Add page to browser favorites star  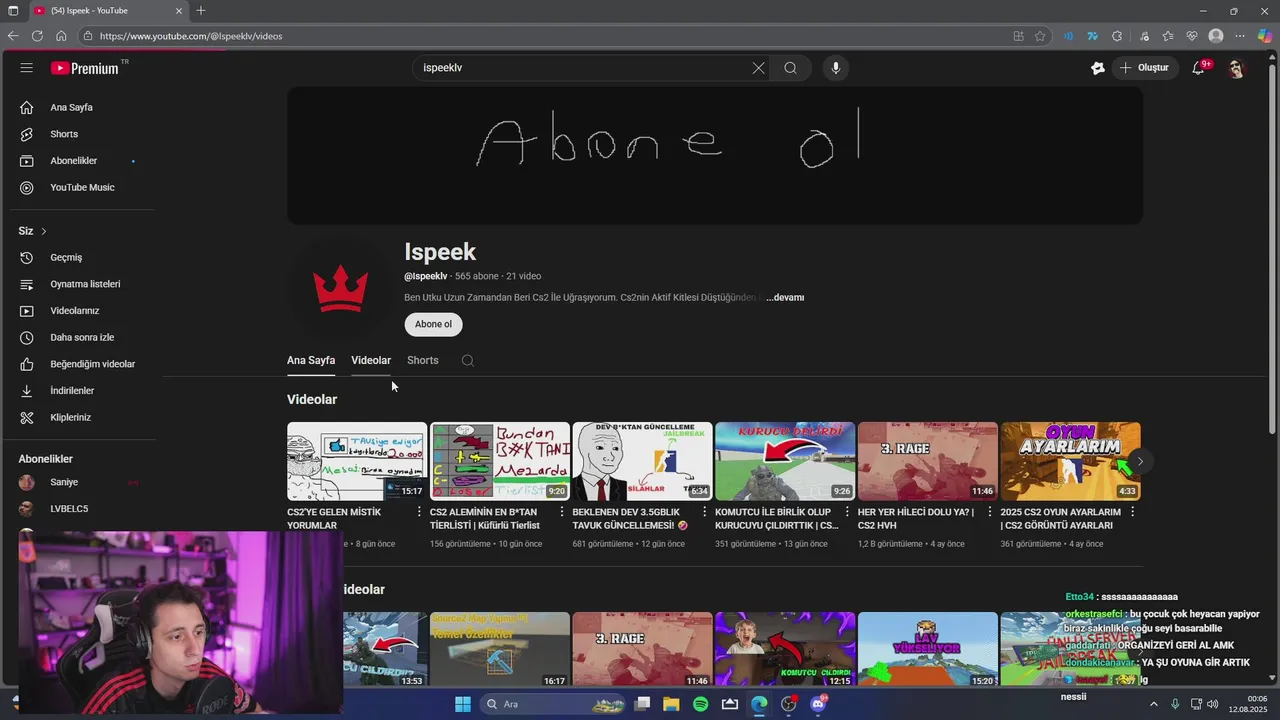1040,36
